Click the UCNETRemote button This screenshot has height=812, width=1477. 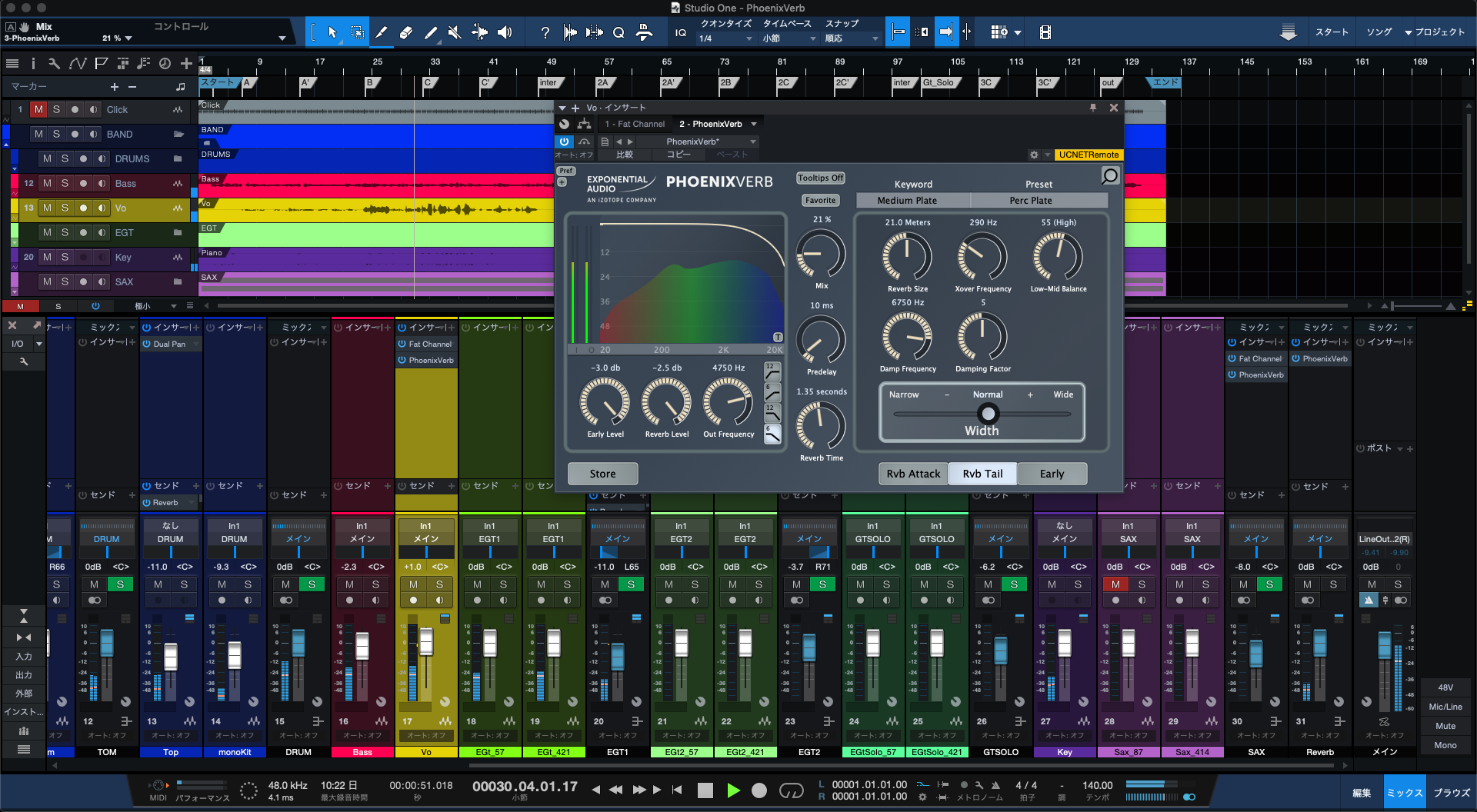[x=1089, y=155]
